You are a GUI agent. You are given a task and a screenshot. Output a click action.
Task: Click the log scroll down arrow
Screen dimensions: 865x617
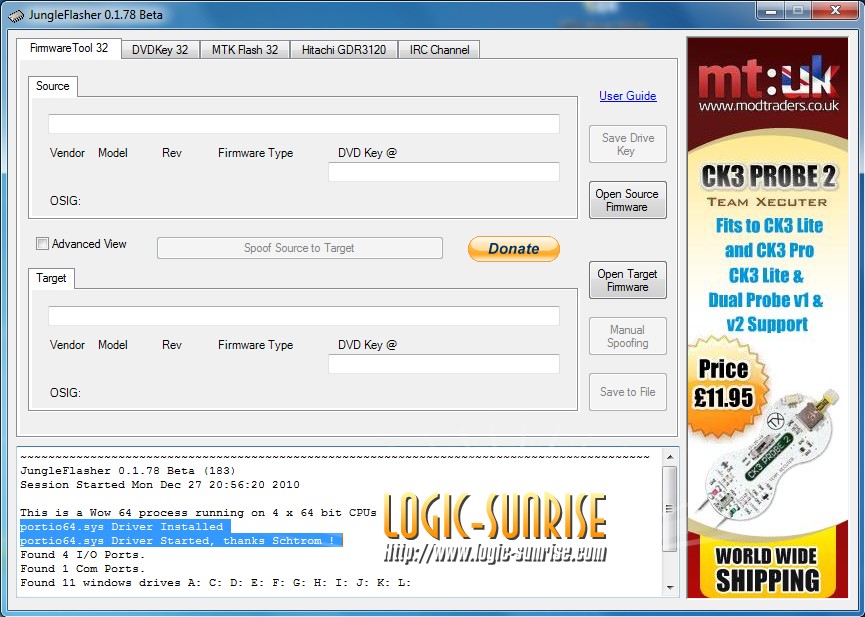670,588
